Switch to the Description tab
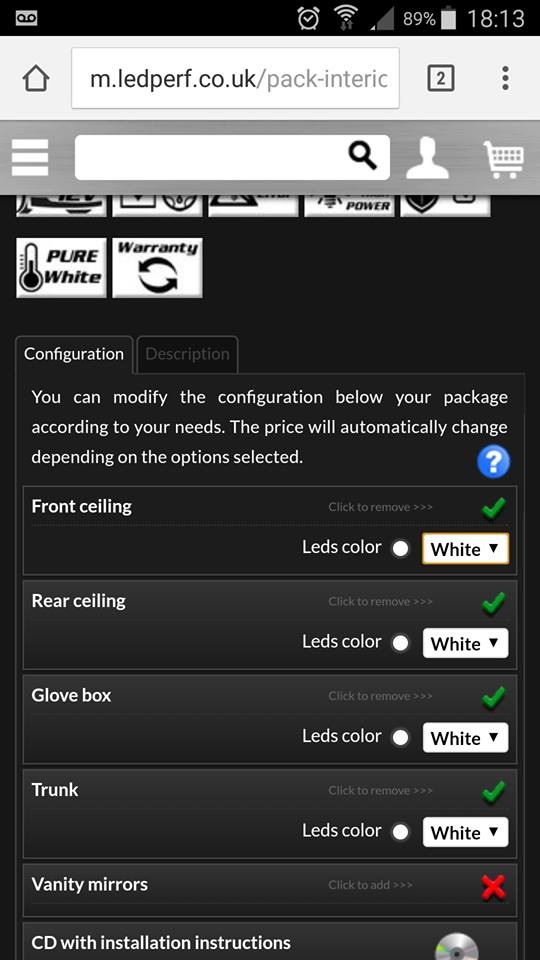This screenshot has height=960, width=540. [187, 354]
